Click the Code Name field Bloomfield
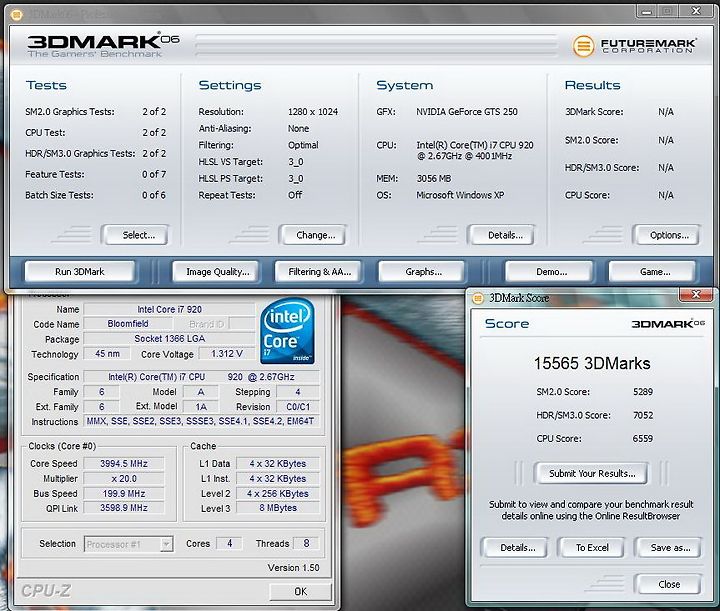Viewport: 720px width, 611px height. coord(128,324)
